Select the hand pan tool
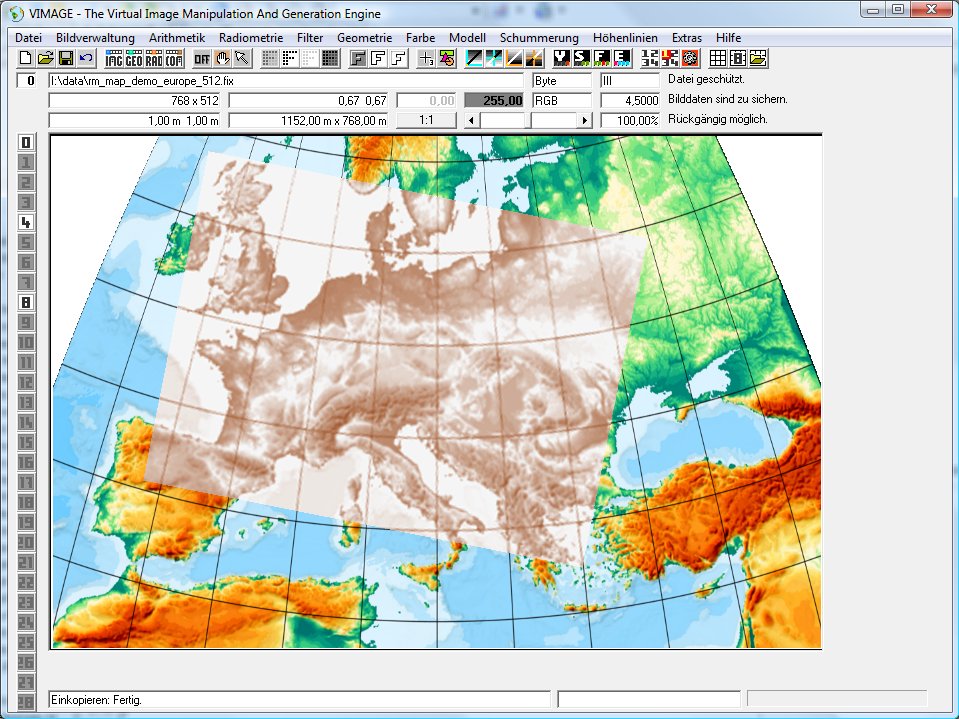 pos(222,58)
